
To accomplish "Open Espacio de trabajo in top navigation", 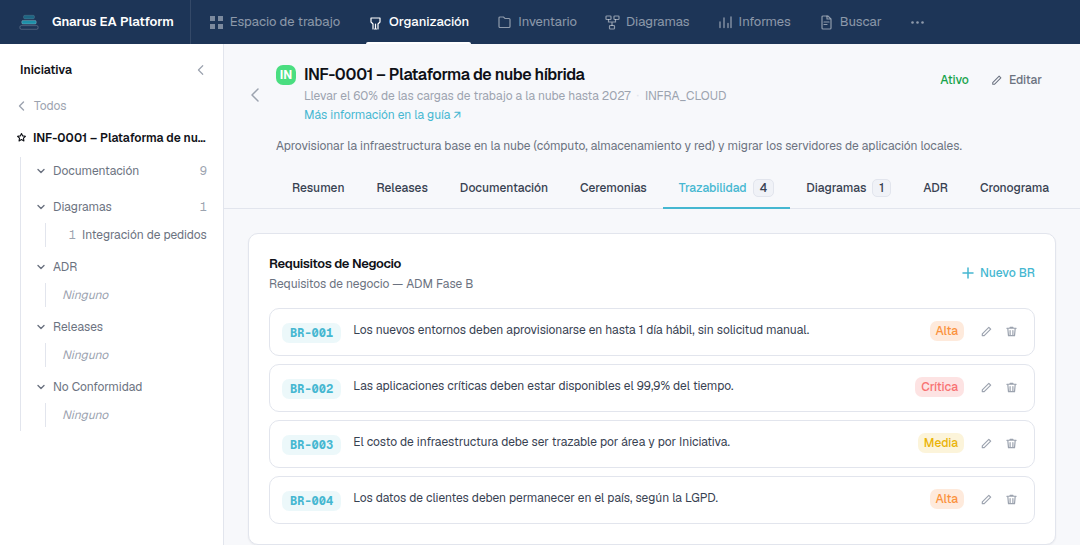I will pyautogui.click(x=275, y=22).
